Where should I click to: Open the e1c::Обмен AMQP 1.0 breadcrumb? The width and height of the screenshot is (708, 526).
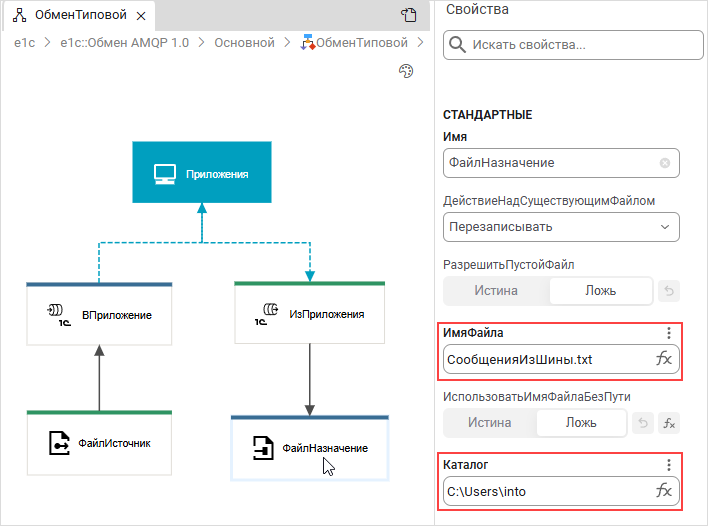tap(124, 42)
